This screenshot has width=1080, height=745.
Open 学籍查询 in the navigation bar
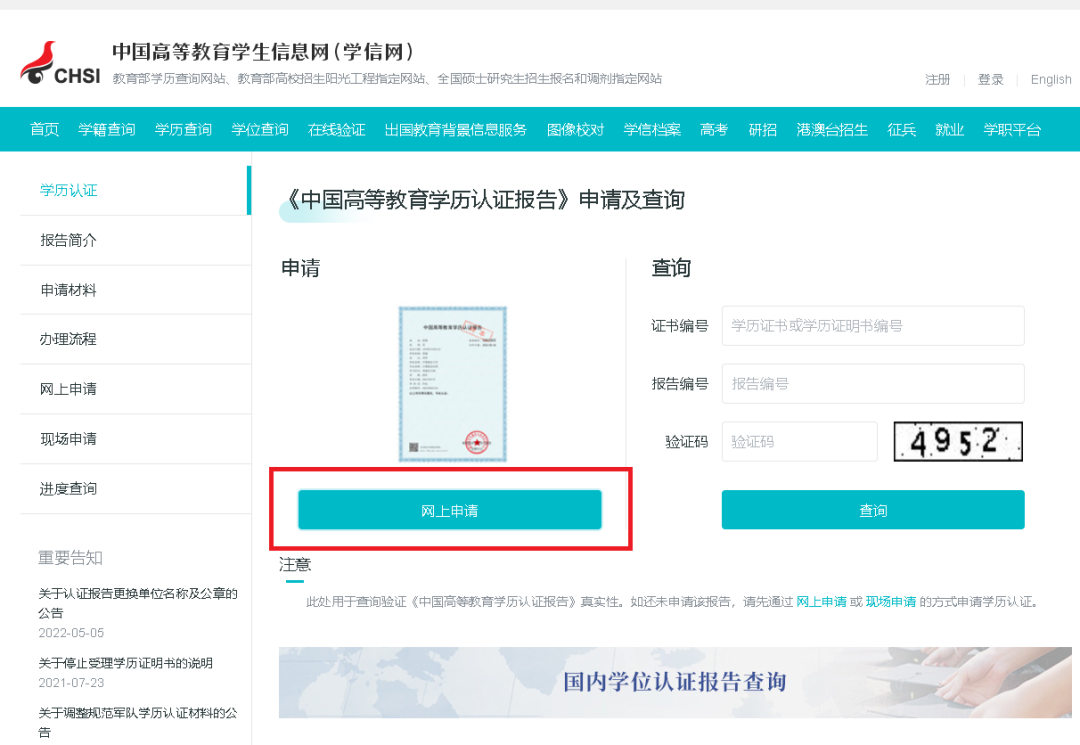107,129
